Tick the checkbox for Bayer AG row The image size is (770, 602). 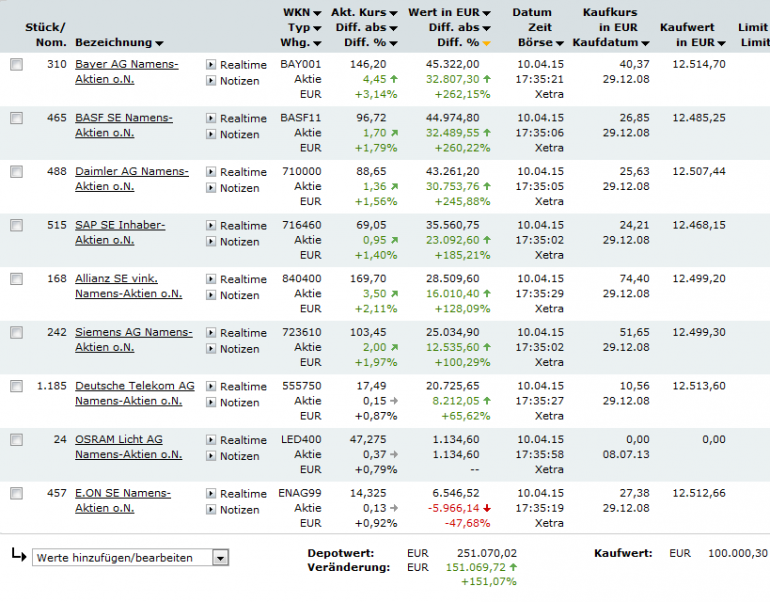(x=17, y=64)
